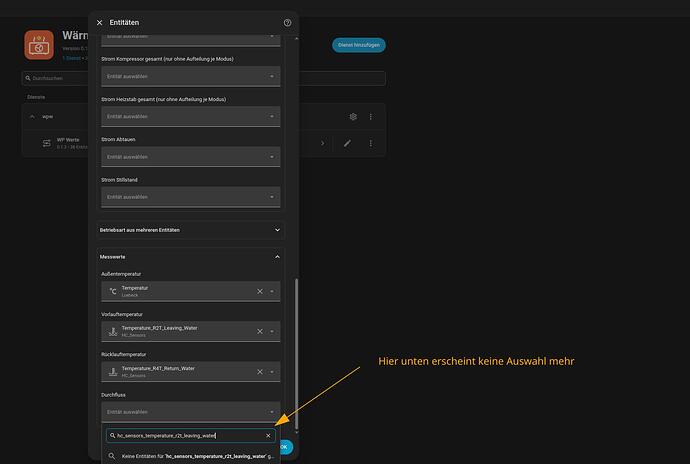Open Strom Stillstand entity dropdown
This screenshot has height=464, width=690.
[x=191, y=197]
